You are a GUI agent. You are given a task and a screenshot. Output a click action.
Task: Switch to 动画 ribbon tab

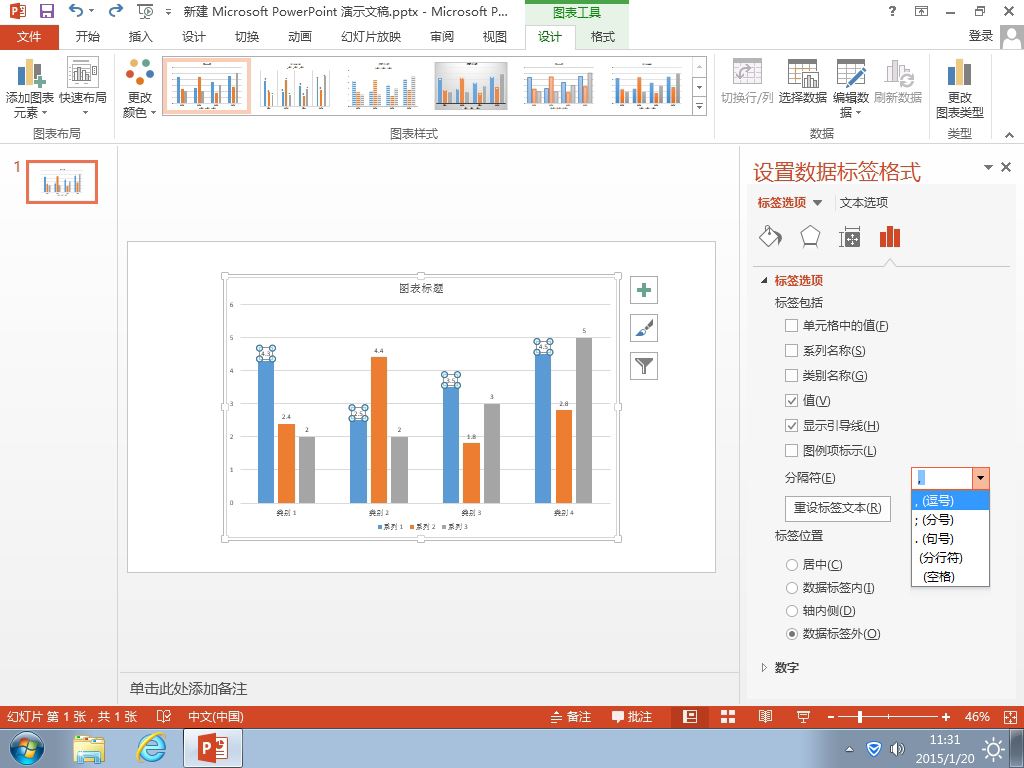tap(300, 37)
